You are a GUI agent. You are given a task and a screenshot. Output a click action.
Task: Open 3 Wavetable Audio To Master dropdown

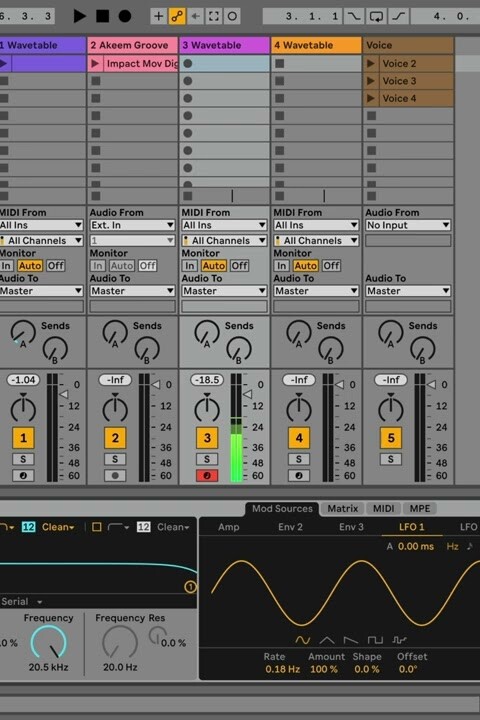(x=224, y=291)
